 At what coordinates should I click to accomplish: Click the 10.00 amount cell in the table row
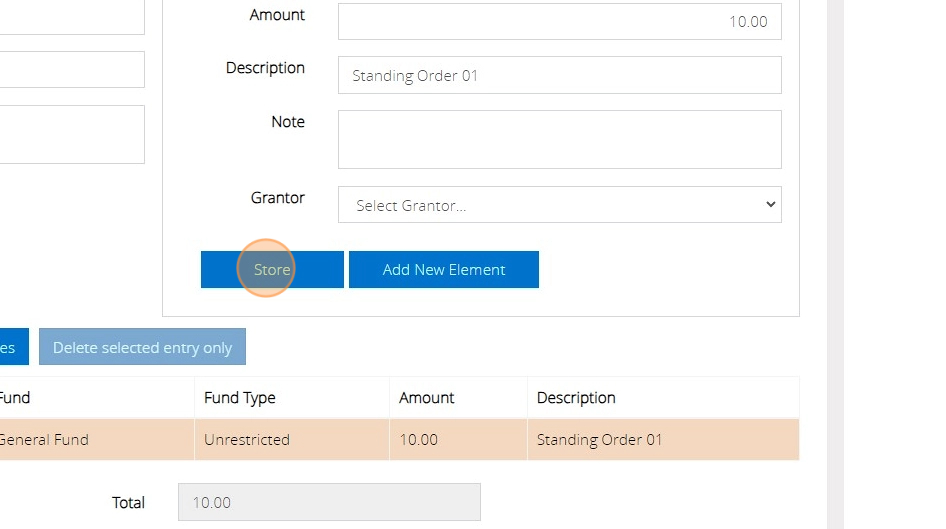coord(419,440)
